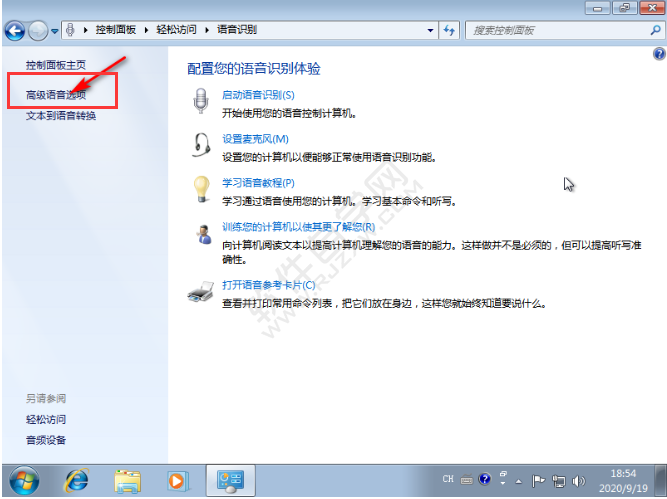Click the Show desktop strip

tap(660, 481)
